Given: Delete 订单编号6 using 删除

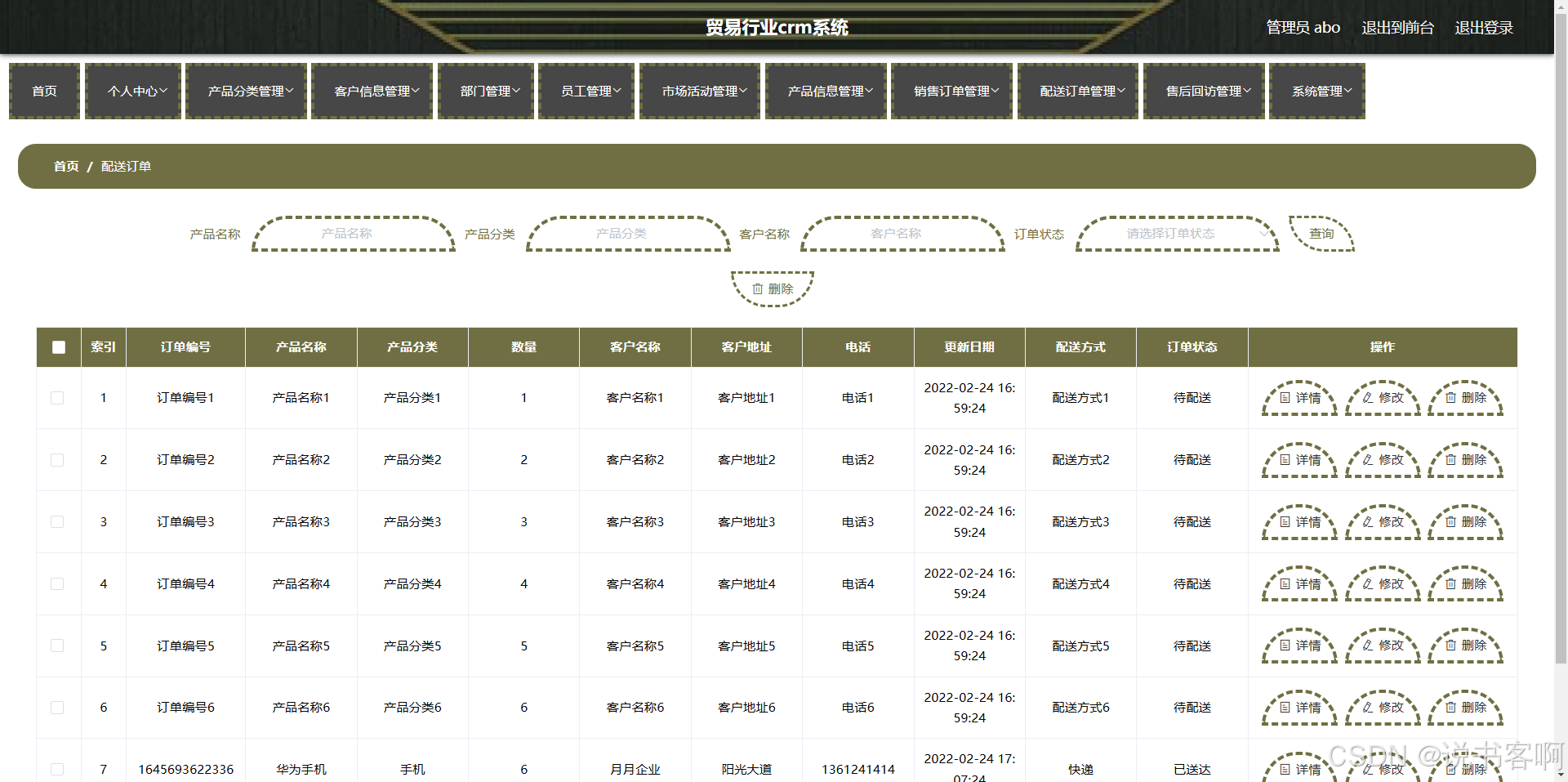Looking at the screenshot, I should (x=1466, y=708).
